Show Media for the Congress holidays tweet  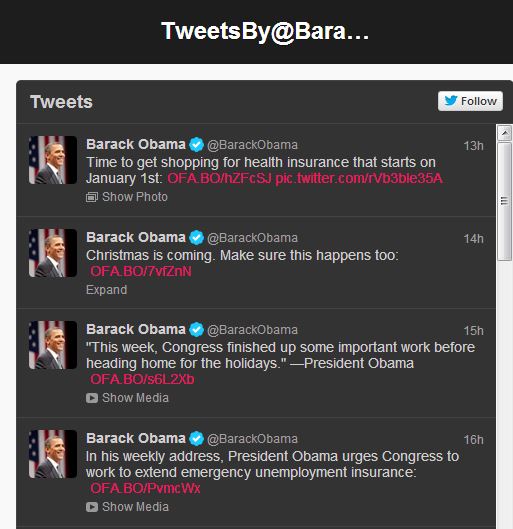(135, 398)
